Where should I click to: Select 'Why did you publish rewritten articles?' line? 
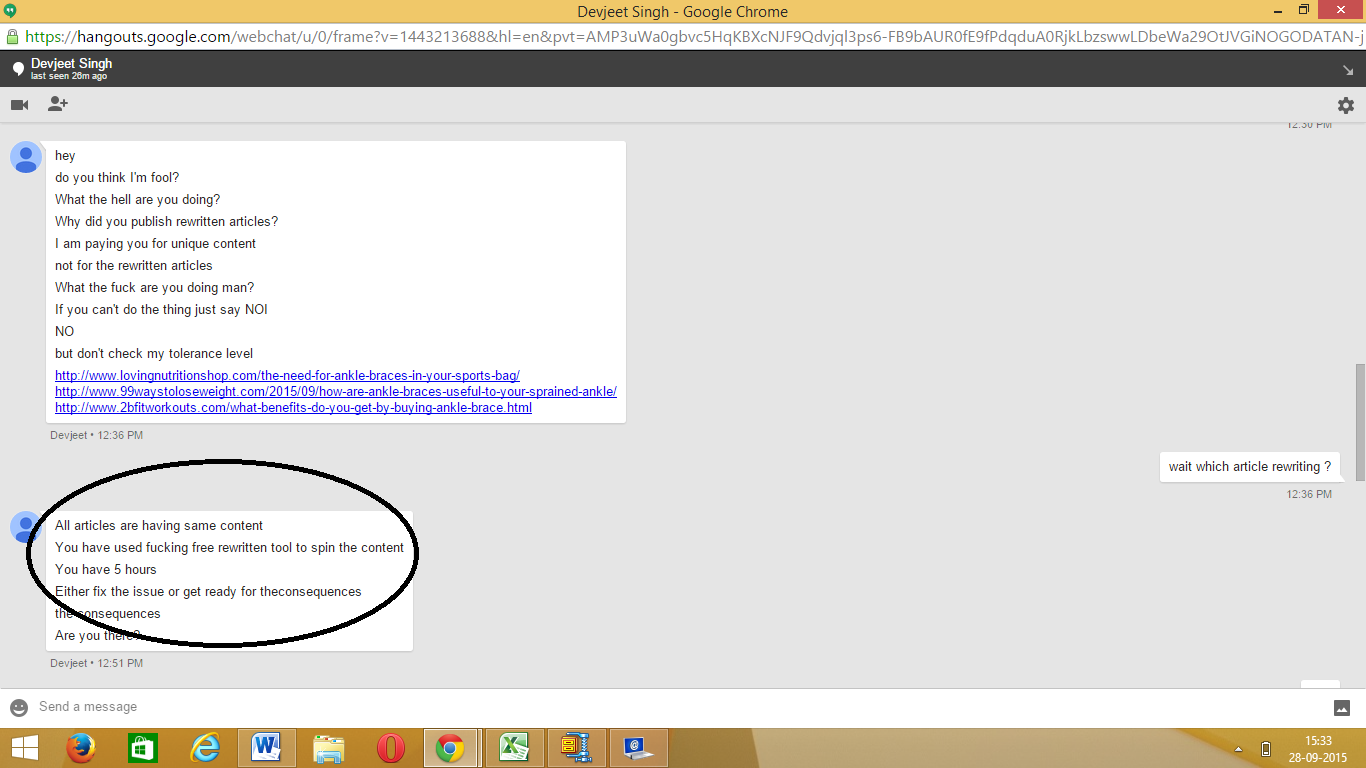167,222
